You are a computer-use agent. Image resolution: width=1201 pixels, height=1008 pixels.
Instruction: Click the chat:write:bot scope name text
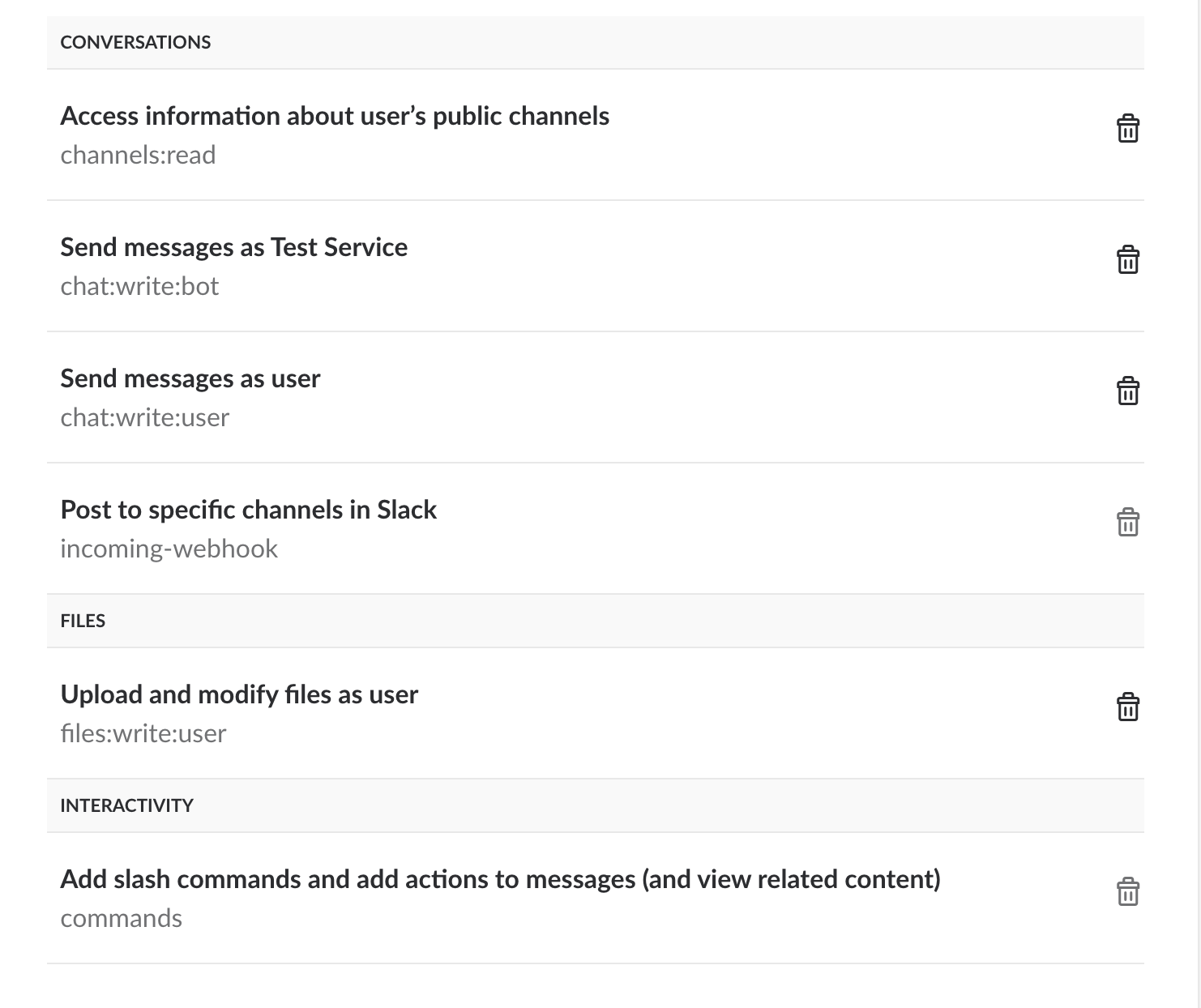click(x=139, y=286)
